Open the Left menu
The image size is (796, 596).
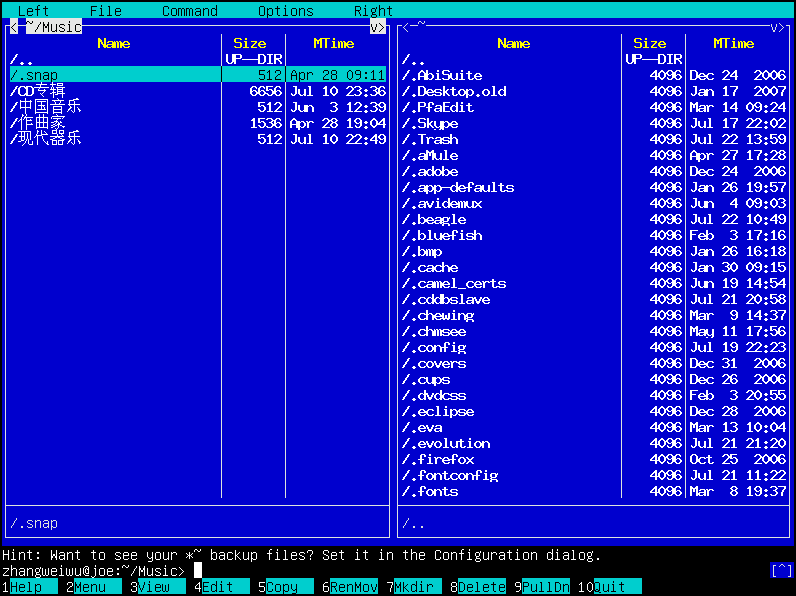click(33, 11)
